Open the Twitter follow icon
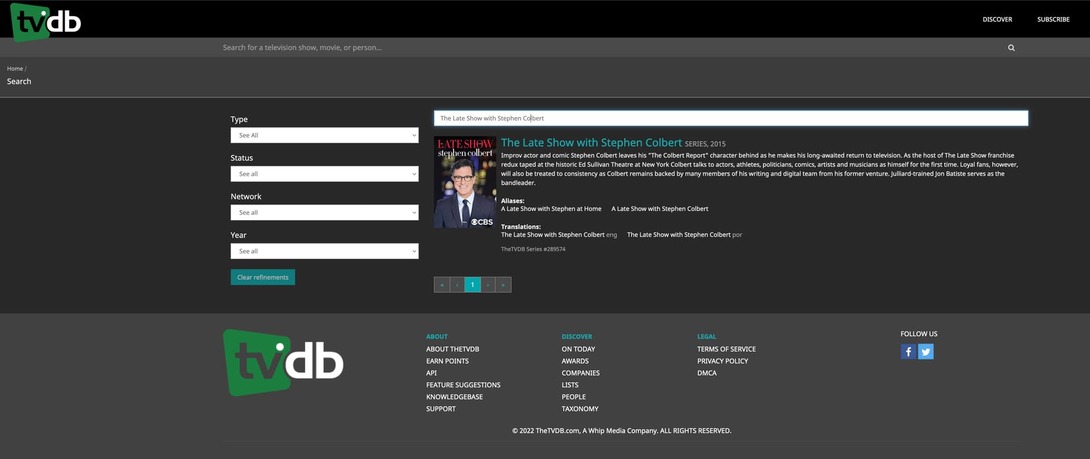 [926, 352]
